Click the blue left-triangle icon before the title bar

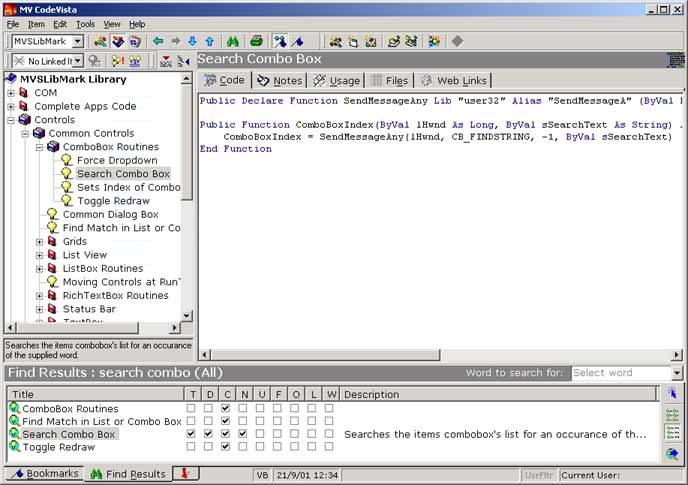click(x=183, y=61)
